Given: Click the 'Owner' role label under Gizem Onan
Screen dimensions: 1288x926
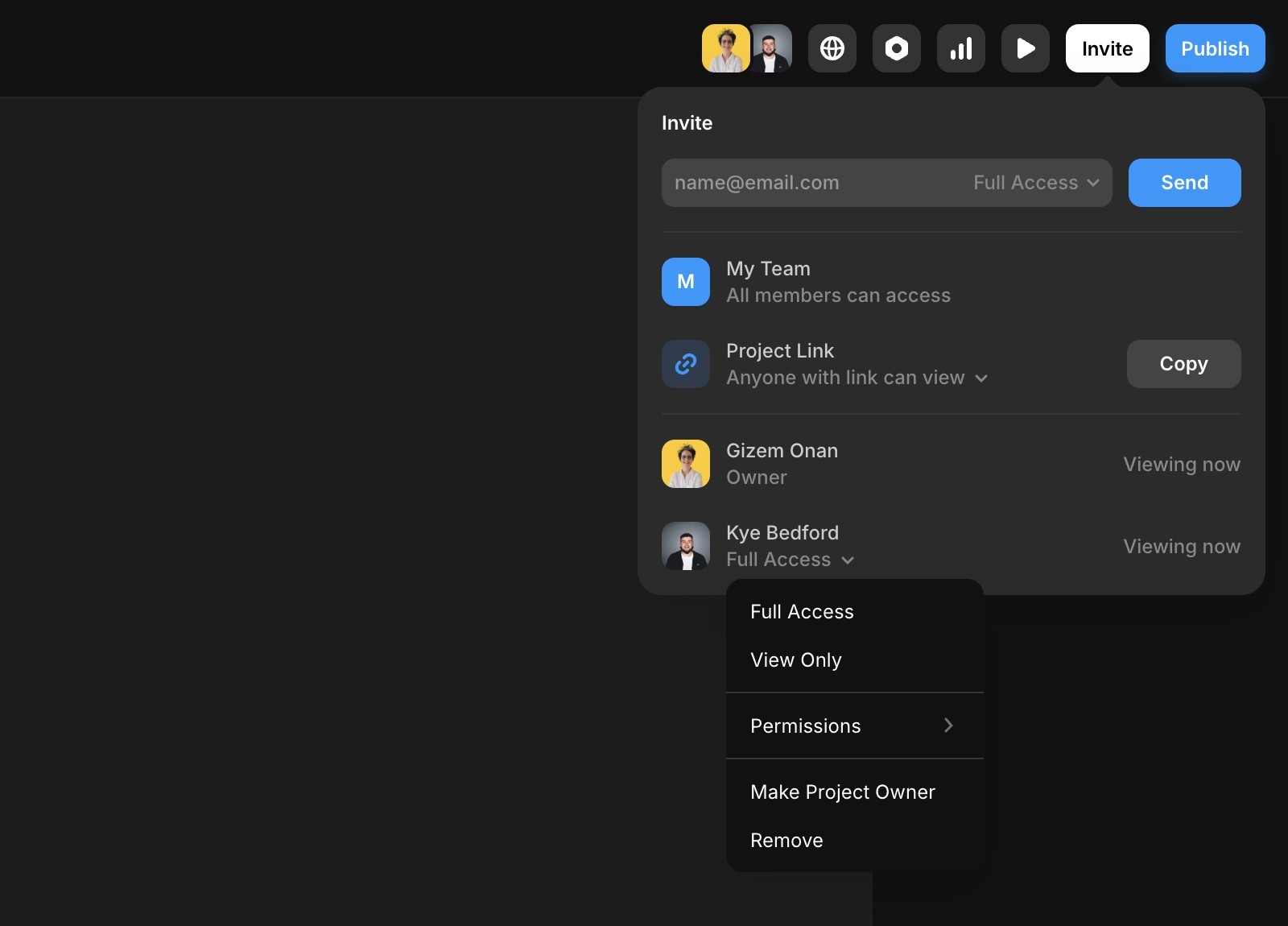Looking at the screenshot, I should (x=757, y=477).
